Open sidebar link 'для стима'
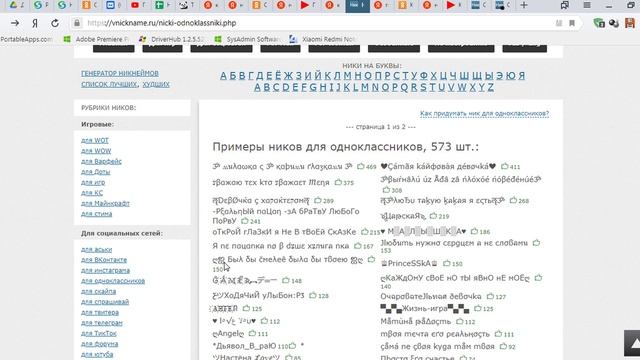Image resolution: width=640 pixels, height=360 pixels. click(96, 214)
